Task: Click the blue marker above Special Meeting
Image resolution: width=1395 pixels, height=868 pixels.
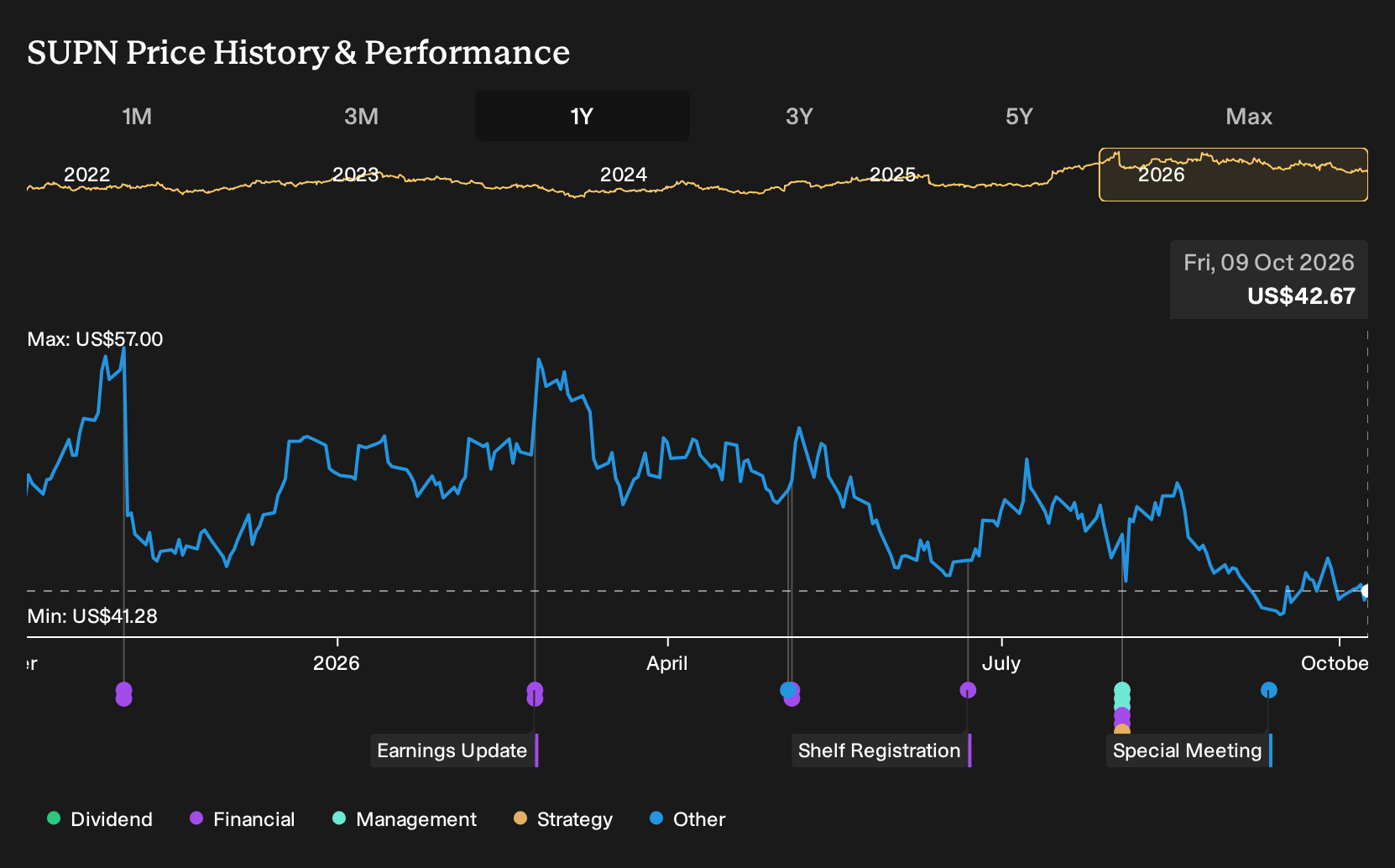Action: point(1269,690)
